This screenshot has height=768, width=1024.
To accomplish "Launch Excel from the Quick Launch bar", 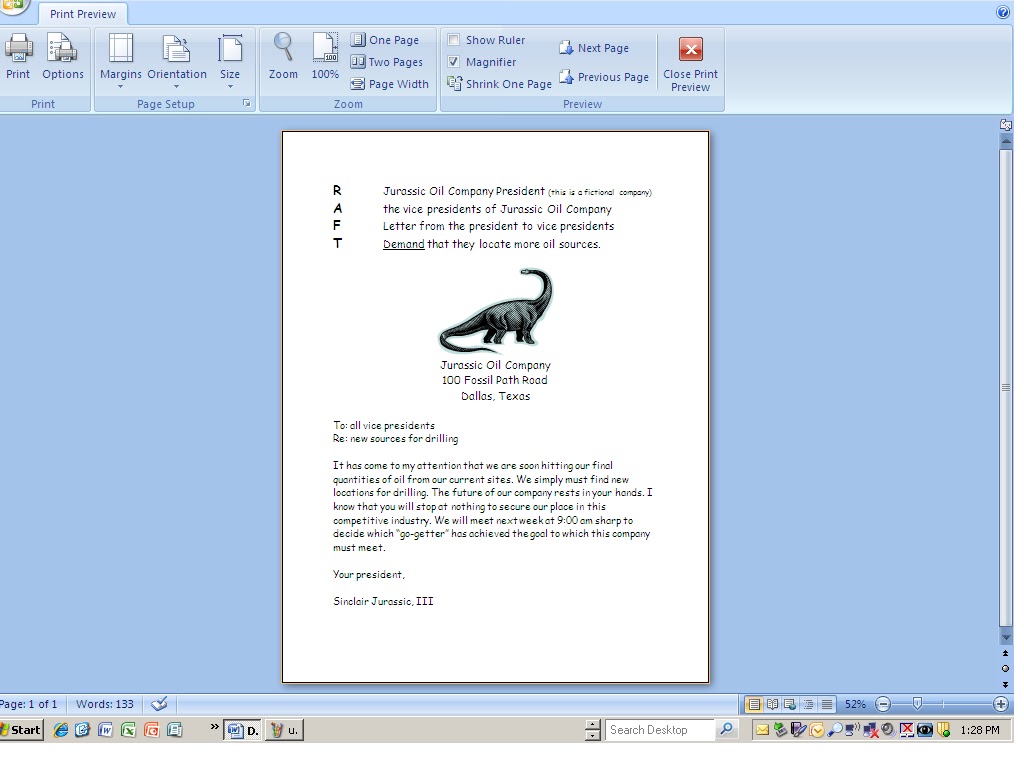I will point(129,730).
